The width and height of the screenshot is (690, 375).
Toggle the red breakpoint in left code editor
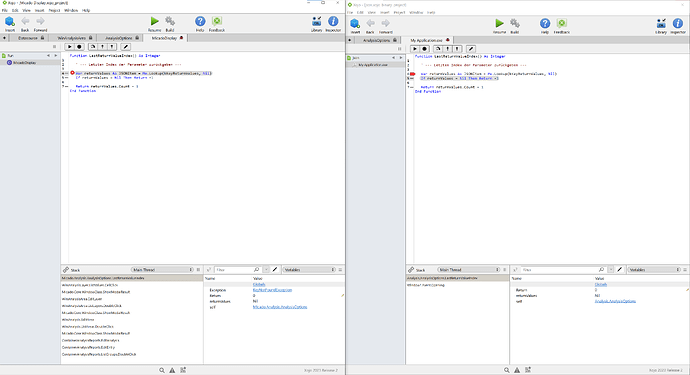(x=72, y=73)
